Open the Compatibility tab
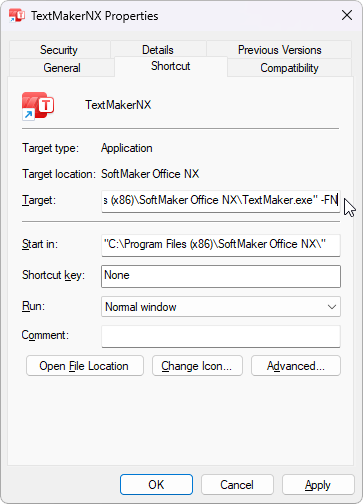 point(289,68)
